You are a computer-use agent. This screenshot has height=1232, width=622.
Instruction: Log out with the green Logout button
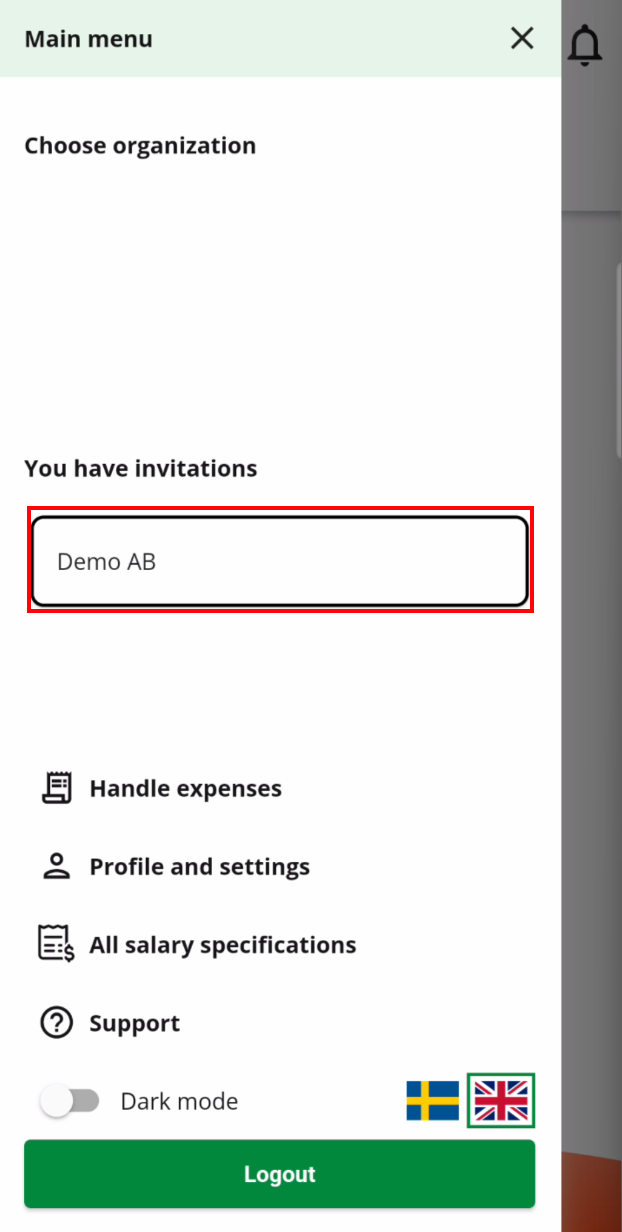point(280,1174)
